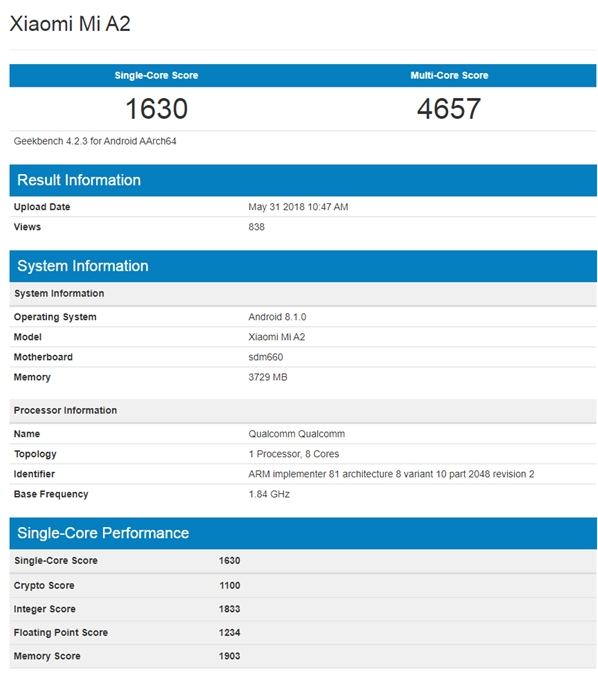Select the Upload Date label

click(x=42, y=207)
